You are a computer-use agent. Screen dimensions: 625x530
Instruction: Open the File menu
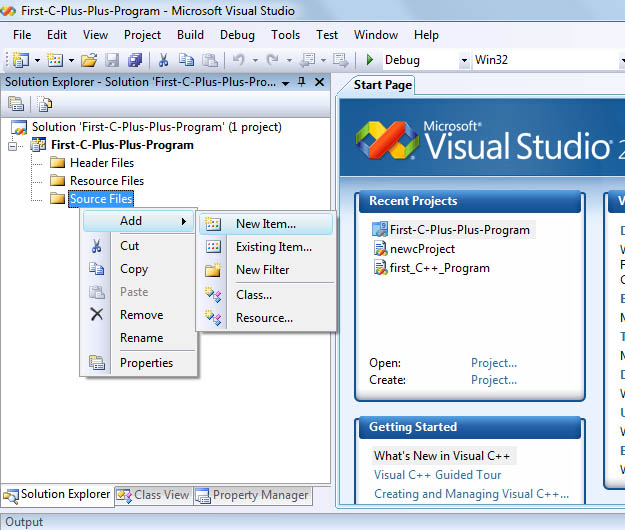[22, 35]
